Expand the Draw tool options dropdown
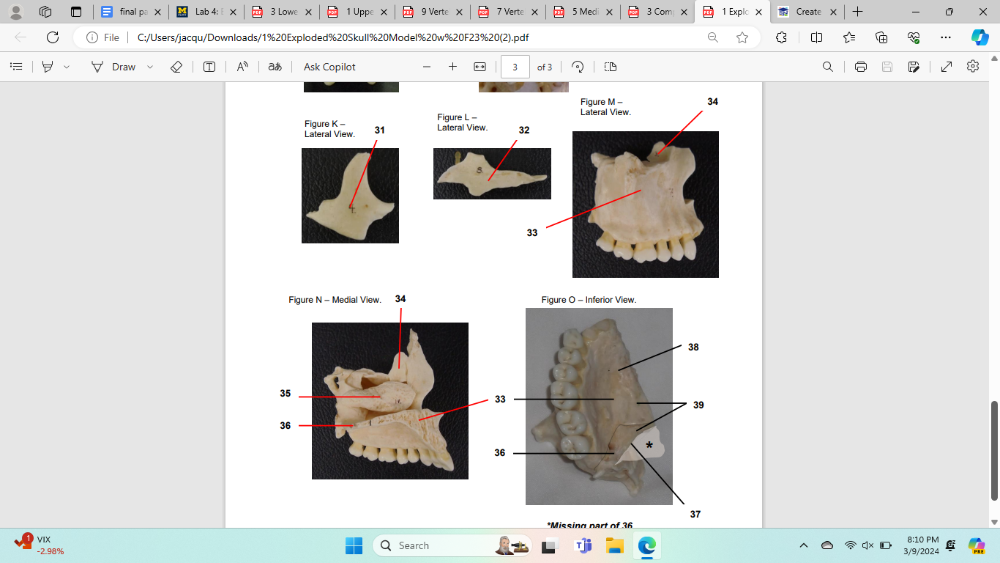The height and width of the screenshot is (563, 1000). 150,67
